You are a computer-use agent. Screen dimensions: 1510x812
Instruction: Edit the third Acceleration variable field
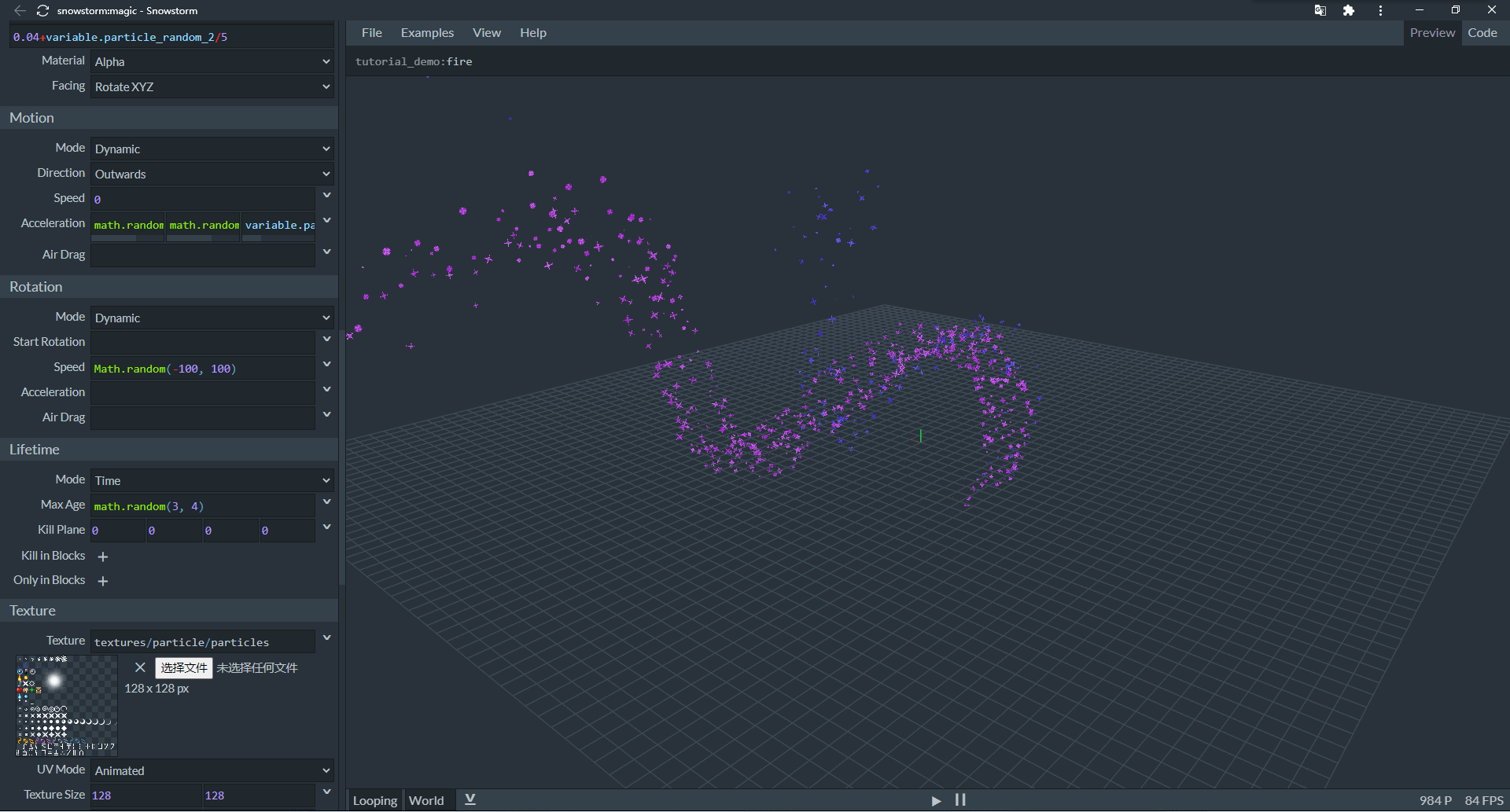(278, 226)
